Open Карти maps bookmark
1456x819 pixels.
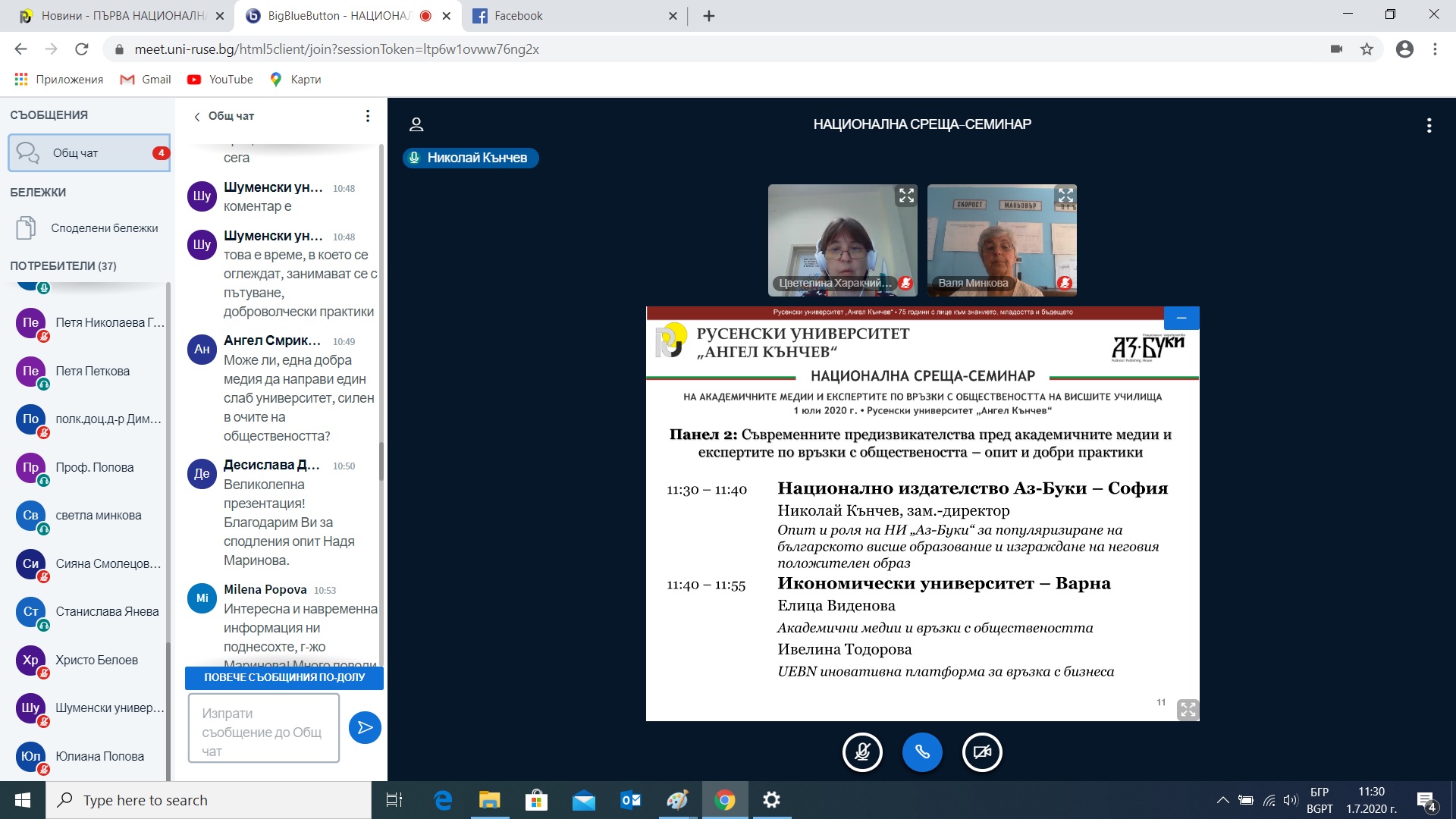(x=296, y=80)
